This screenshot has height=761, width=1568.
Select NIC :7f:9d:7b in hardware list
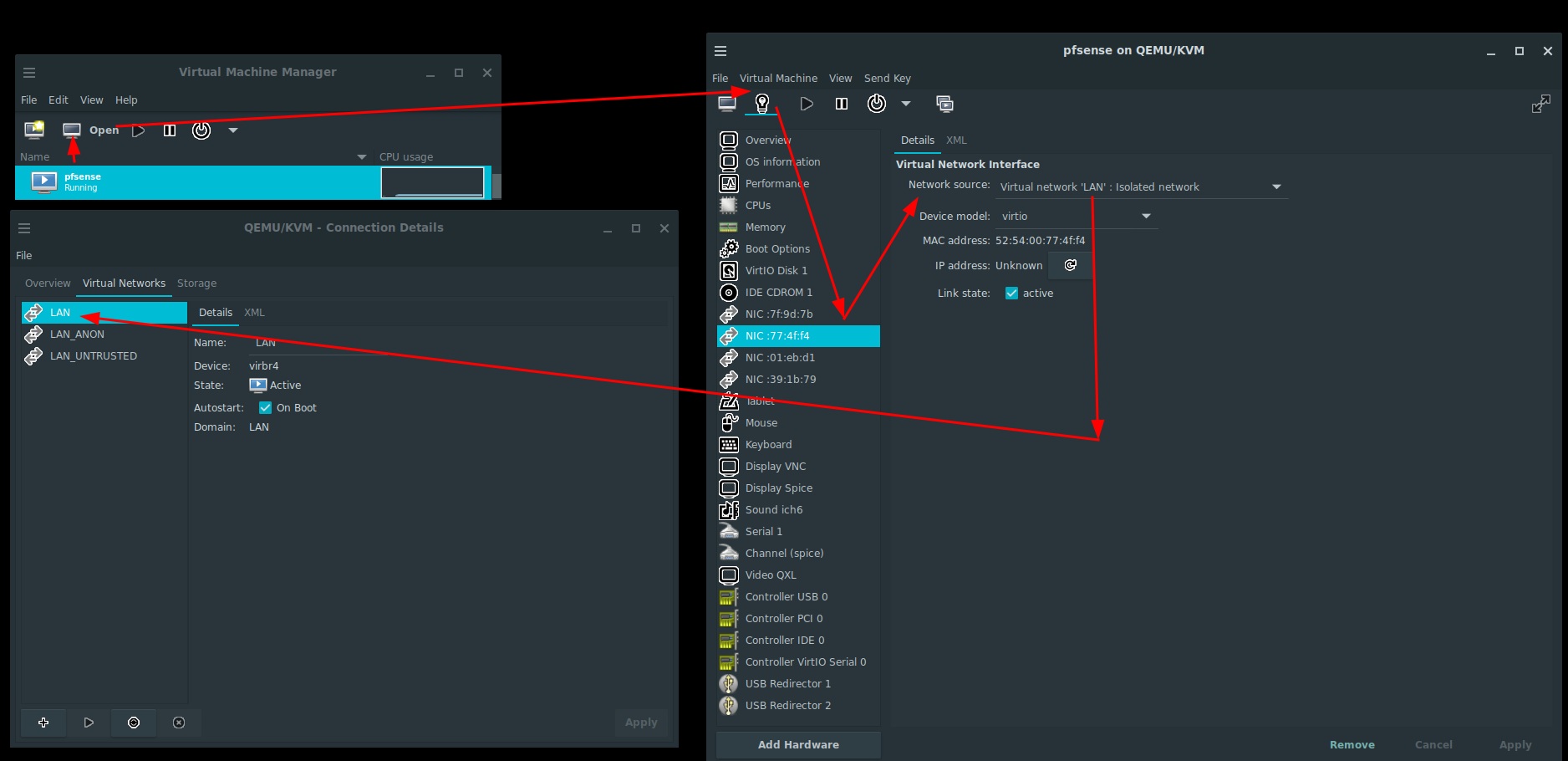798,314
